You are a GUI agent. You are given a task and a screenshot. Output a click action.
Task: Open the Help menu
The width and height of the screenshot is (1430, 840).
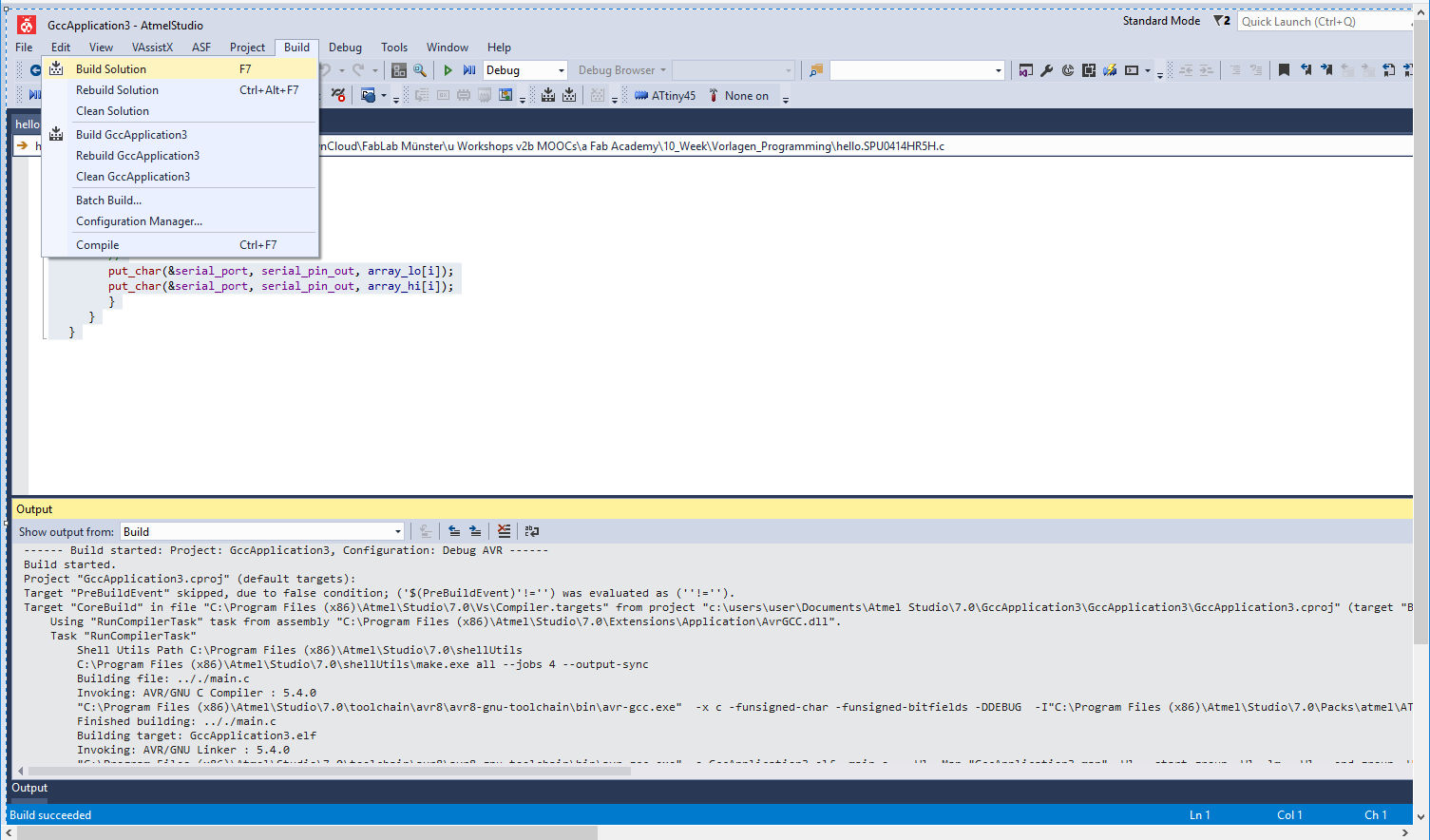point(499,48)
